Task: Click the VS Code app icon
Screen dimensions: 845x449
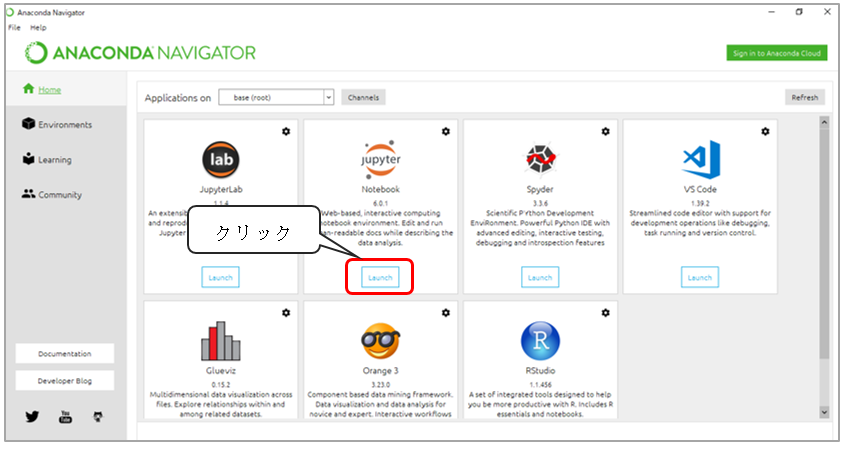Action: pos(699,160)
